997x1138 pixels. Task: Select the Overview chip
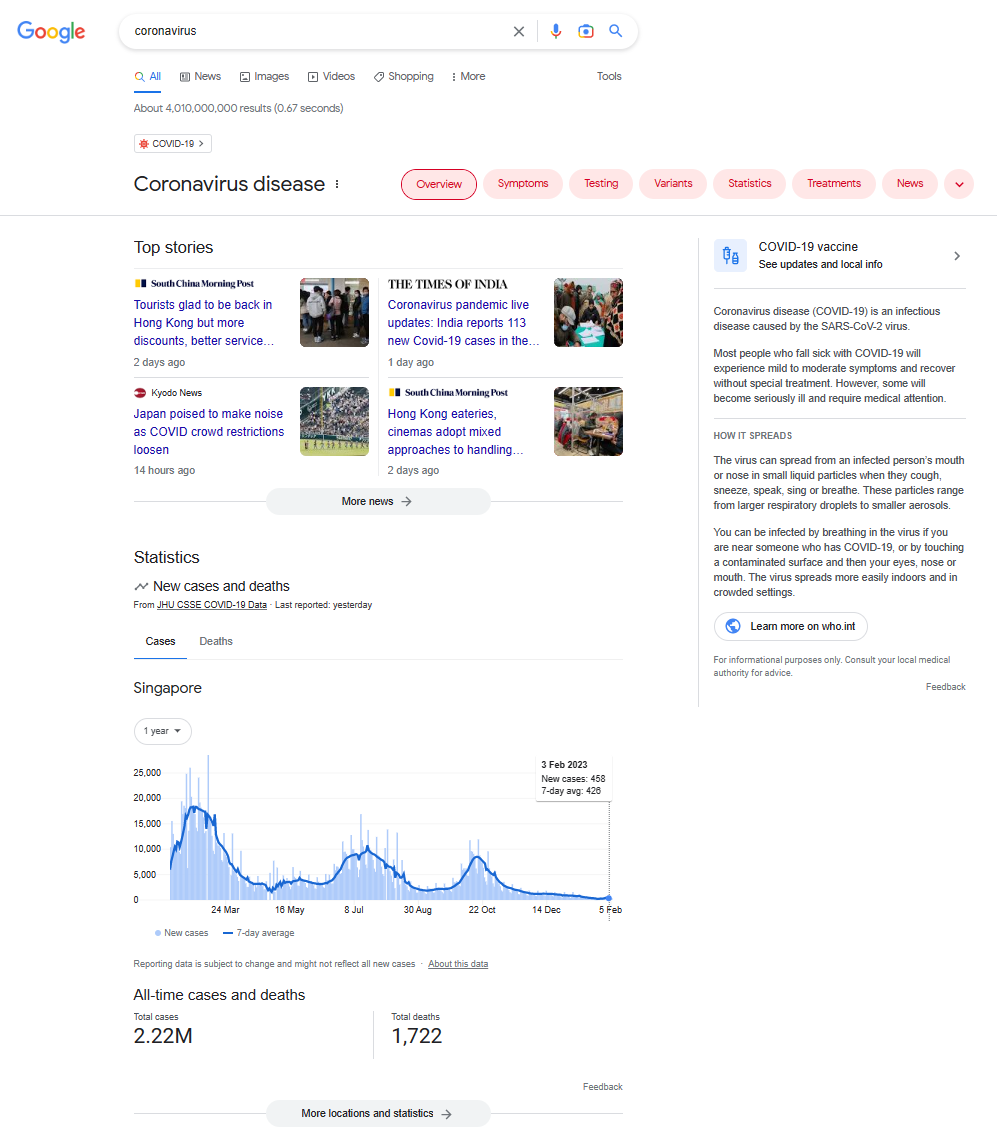coord(439,184)
